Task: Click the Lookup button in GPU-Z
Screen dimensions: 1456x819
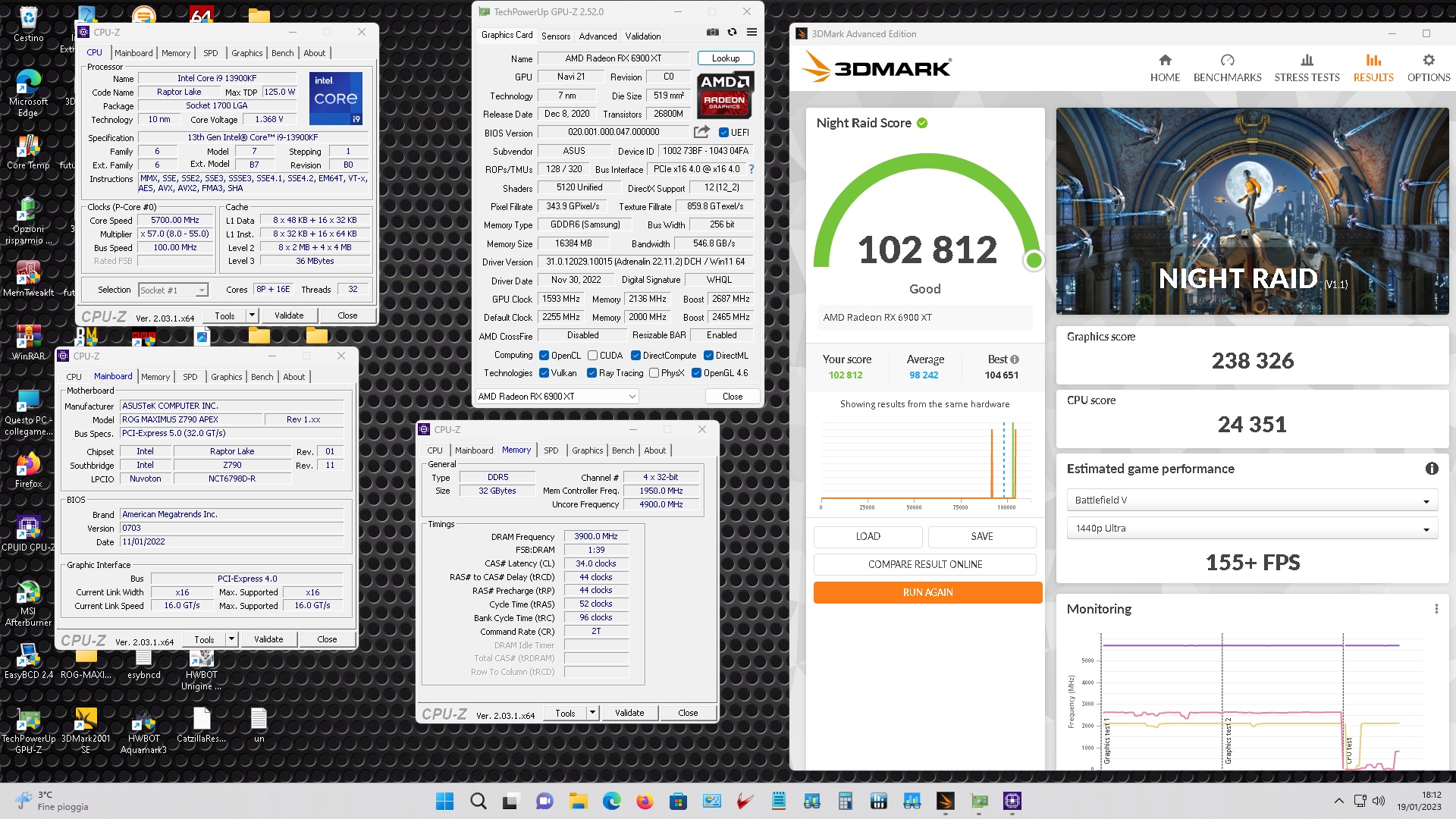Action: 726,58
